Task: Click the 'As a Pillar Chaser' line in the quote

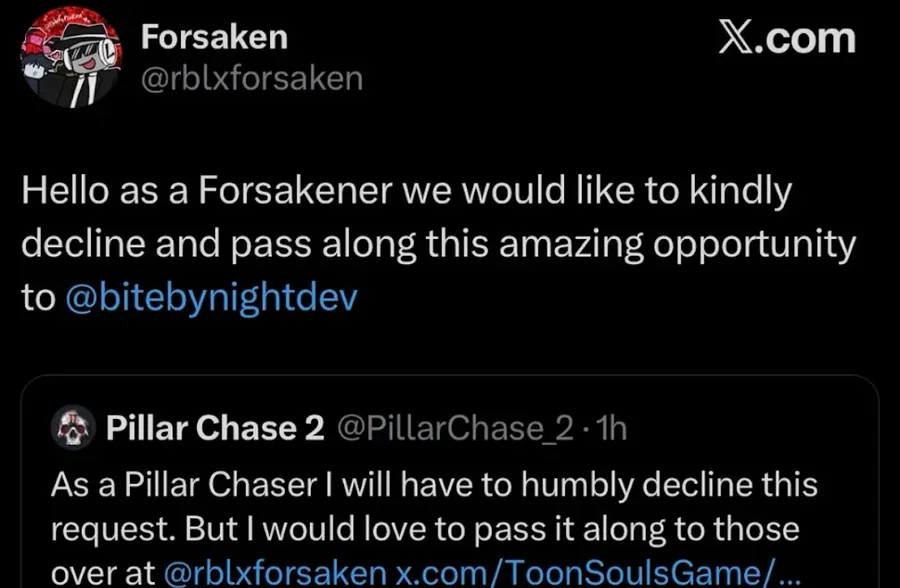Action: point(435,484)
